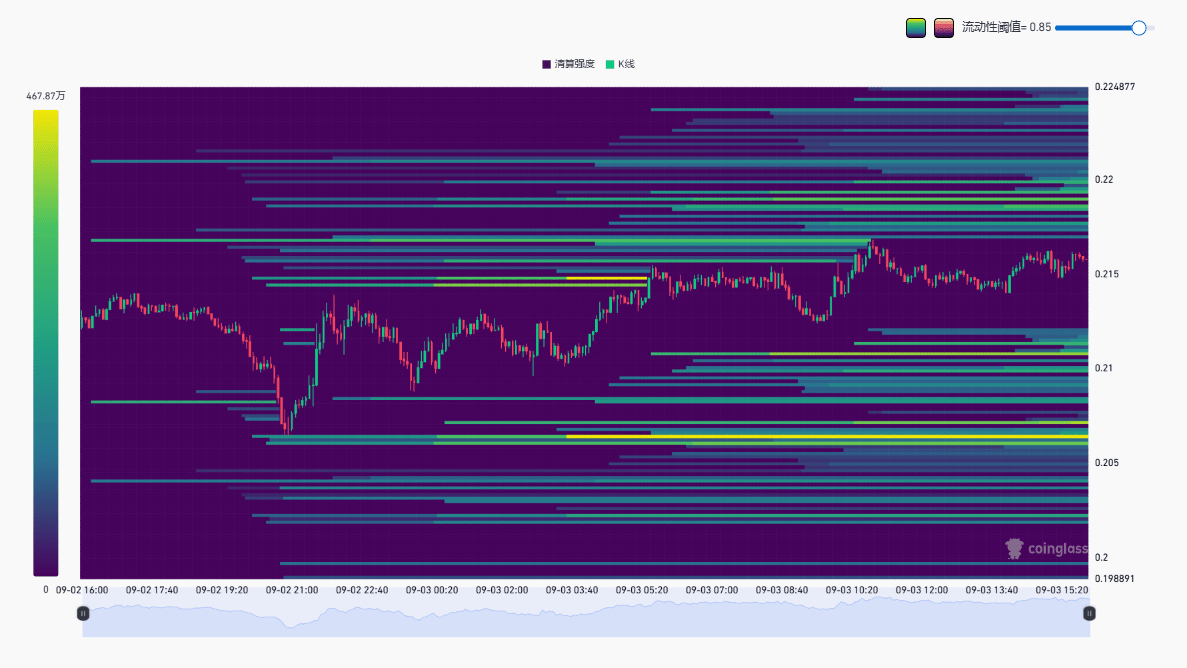Click the right handle of the time range zoom bar
The width and height of the screenshot is (1187, 668).
pos(1089,613)
